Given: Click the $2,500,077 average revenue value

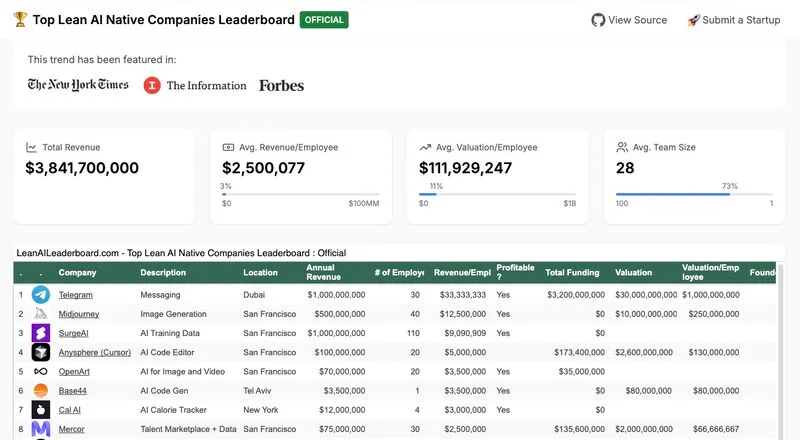Looking at the screenshot, I should [263, 168].
